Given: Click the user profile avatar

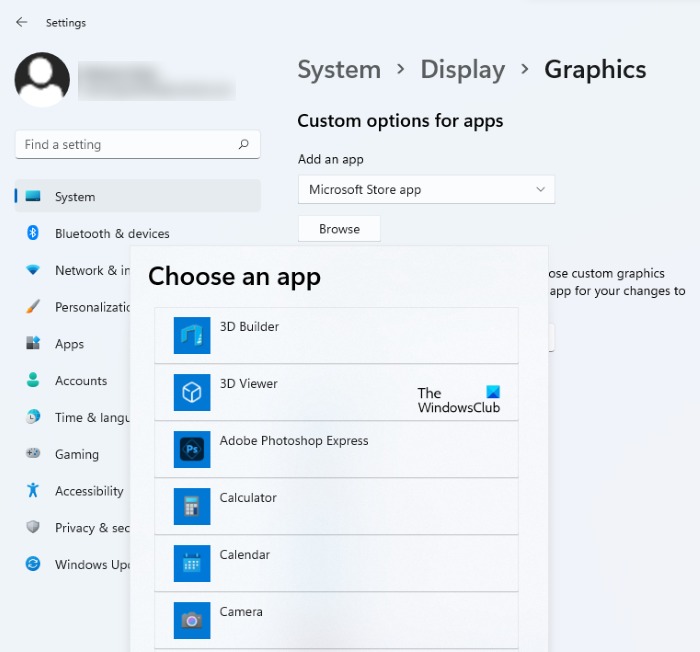Looking at the screenshot, I should tap(42, 80).
